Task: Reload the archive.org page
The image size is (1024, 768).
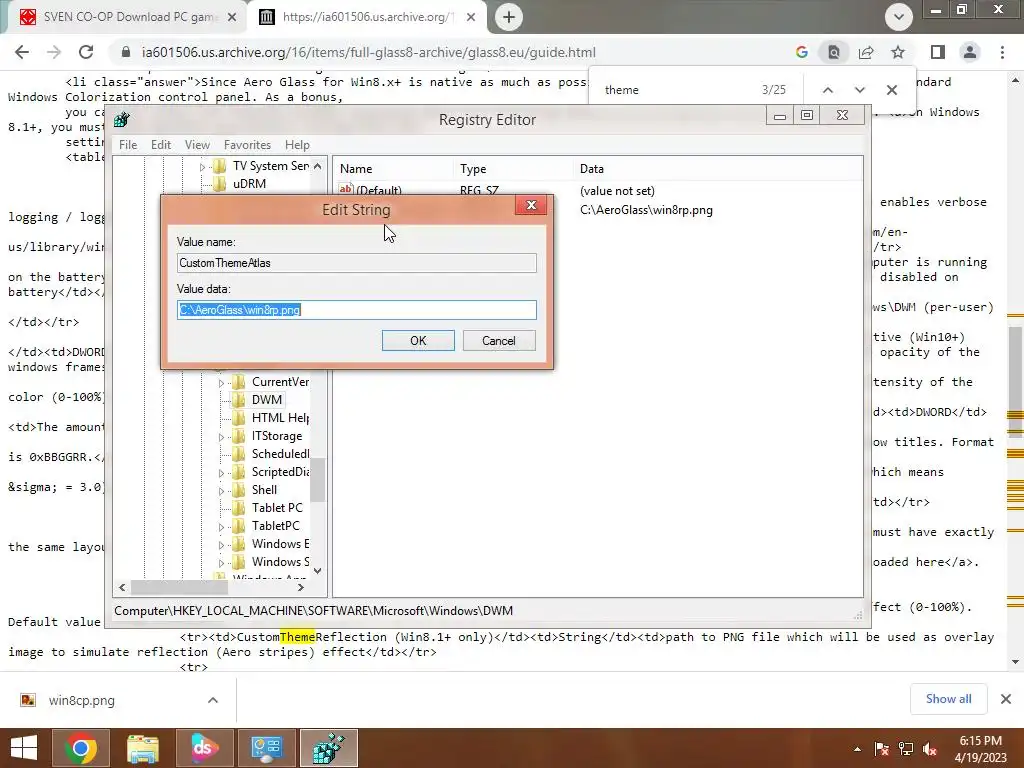Action: [x=86, y=52]
